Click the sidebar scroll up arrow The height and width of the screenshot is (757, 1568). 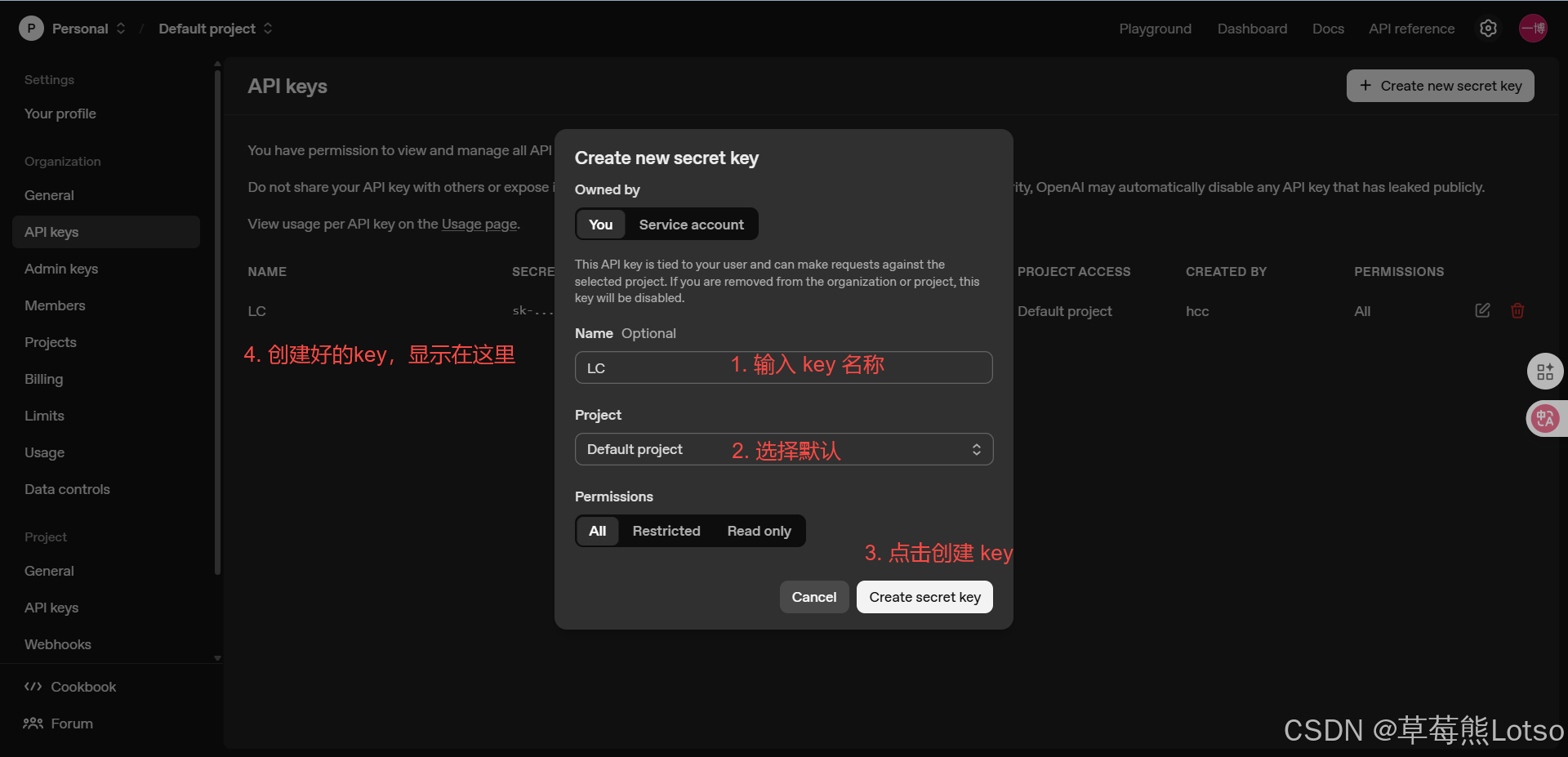pyautogui.click(x=217, y=64)
